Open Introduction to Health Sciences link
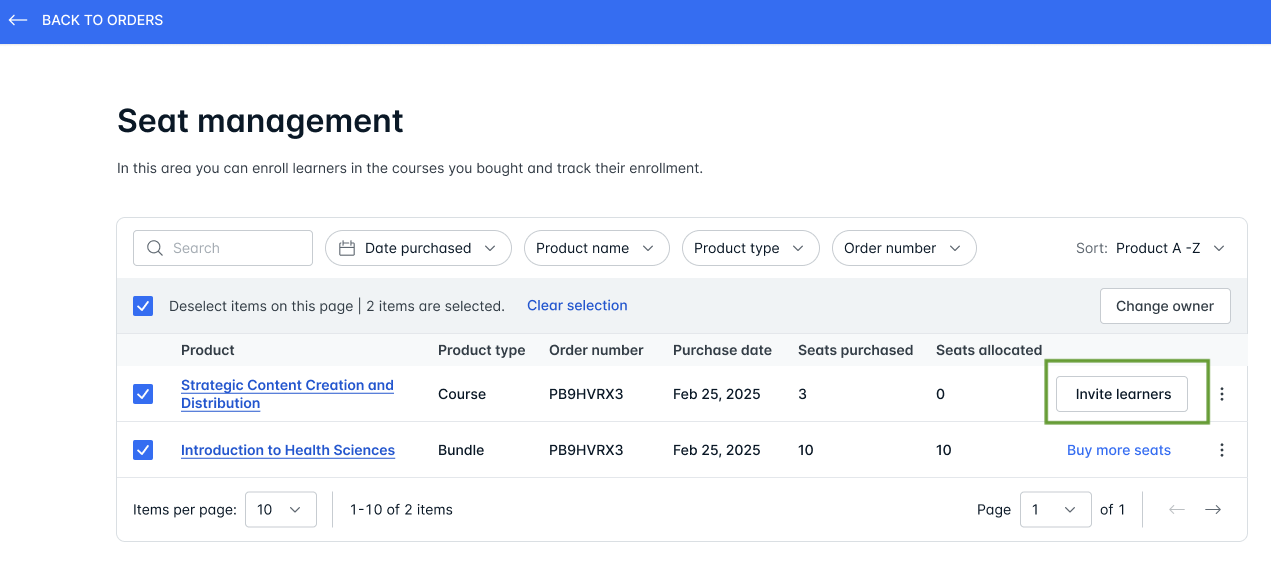 [x=288, y=450]
